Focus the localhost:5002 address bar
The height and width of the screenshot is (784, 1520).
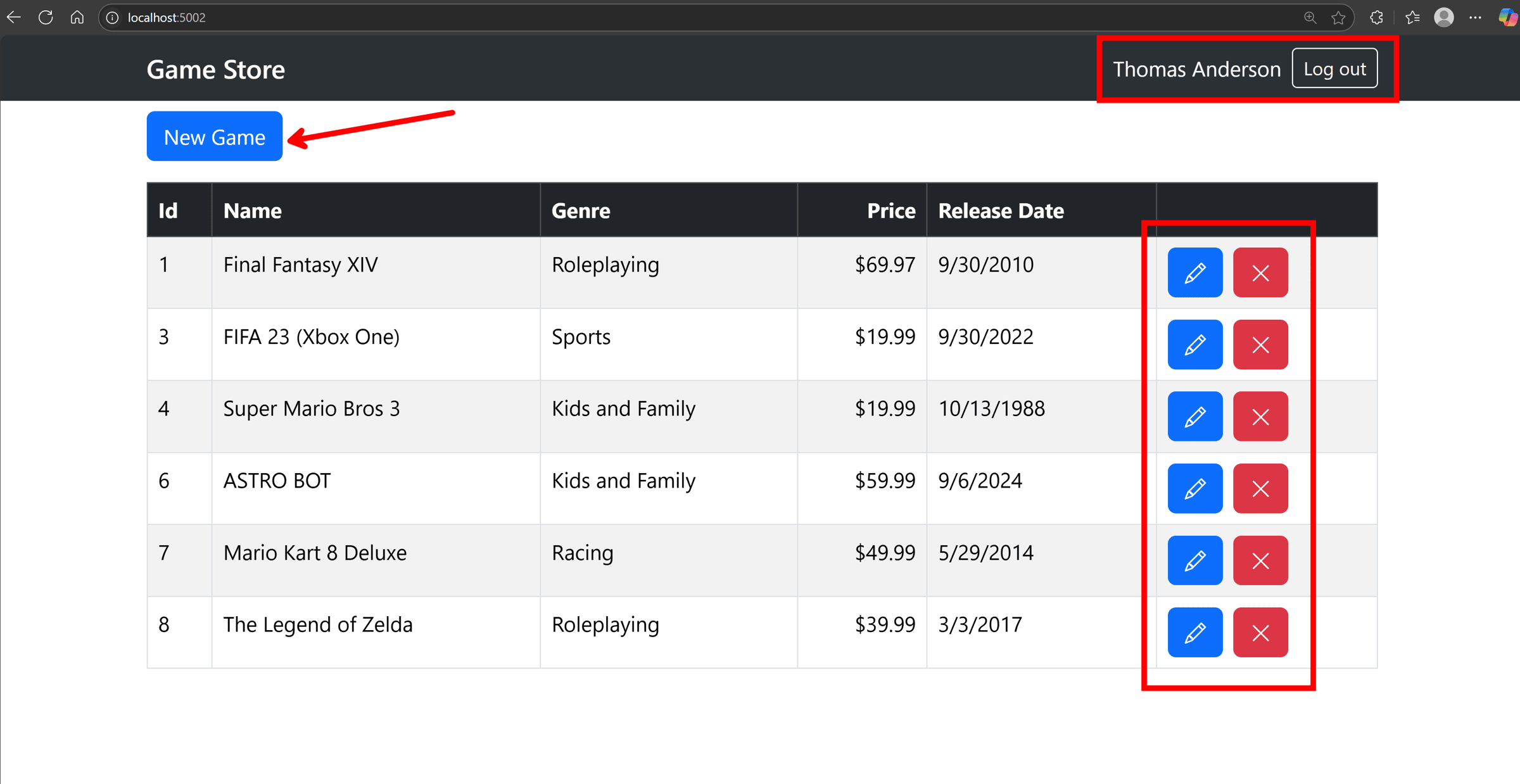pos(697,17)
